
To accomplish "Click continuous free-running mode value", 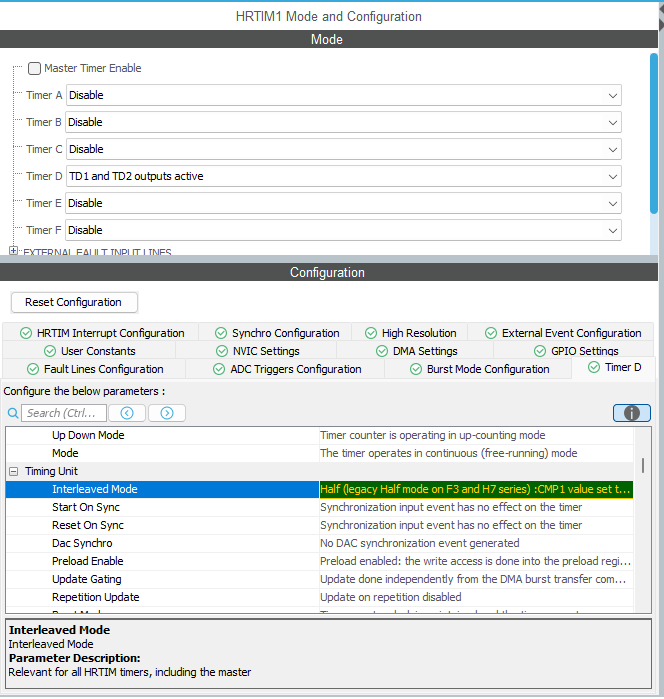I will 476,453.
